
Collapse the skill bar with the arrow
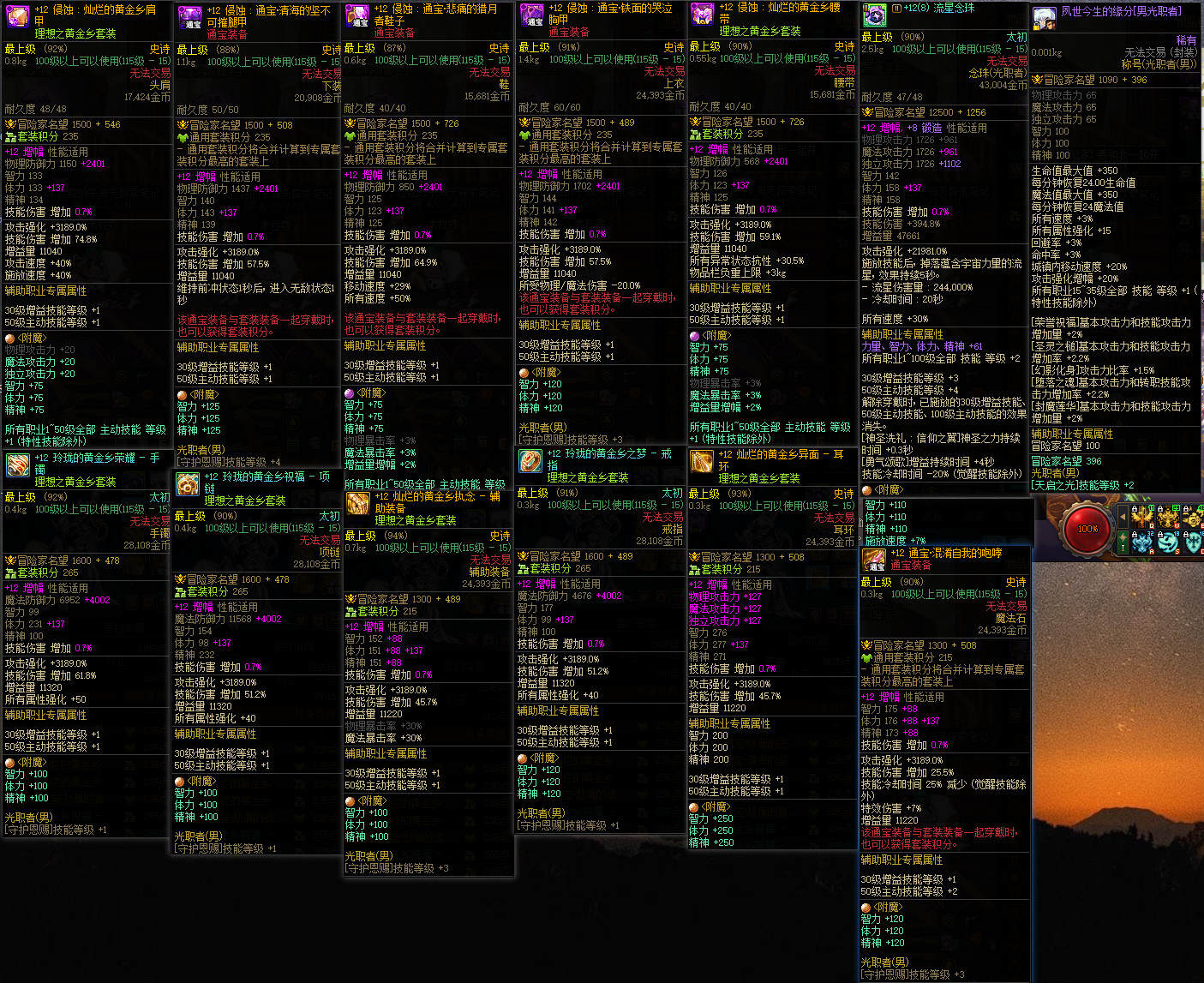1123,518
